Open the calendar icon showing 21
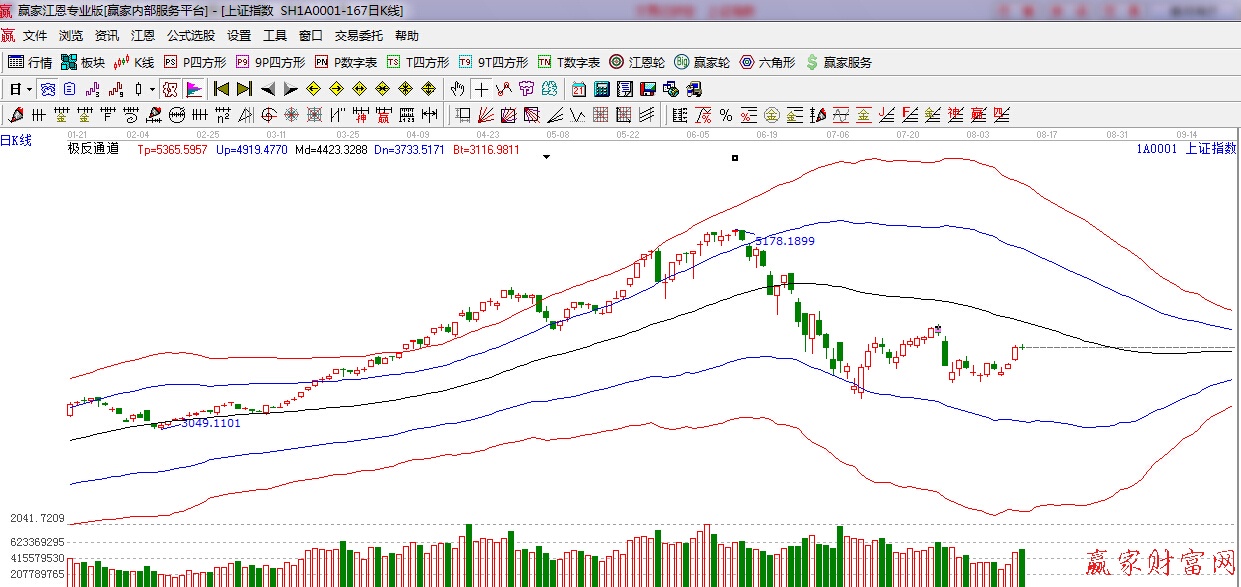 pos(579,89)
